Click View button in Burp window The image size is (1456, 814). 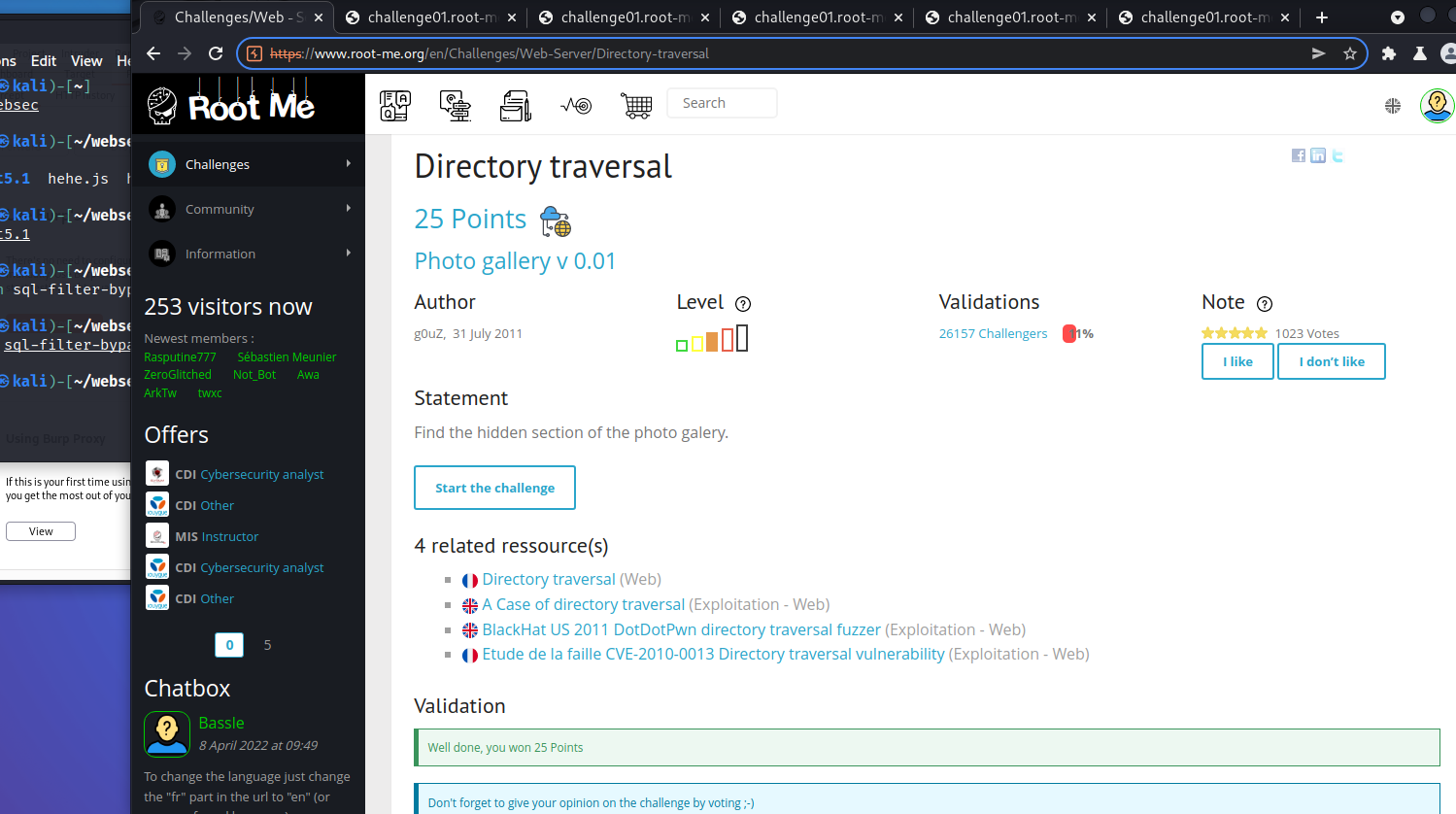tap(41, 531)
